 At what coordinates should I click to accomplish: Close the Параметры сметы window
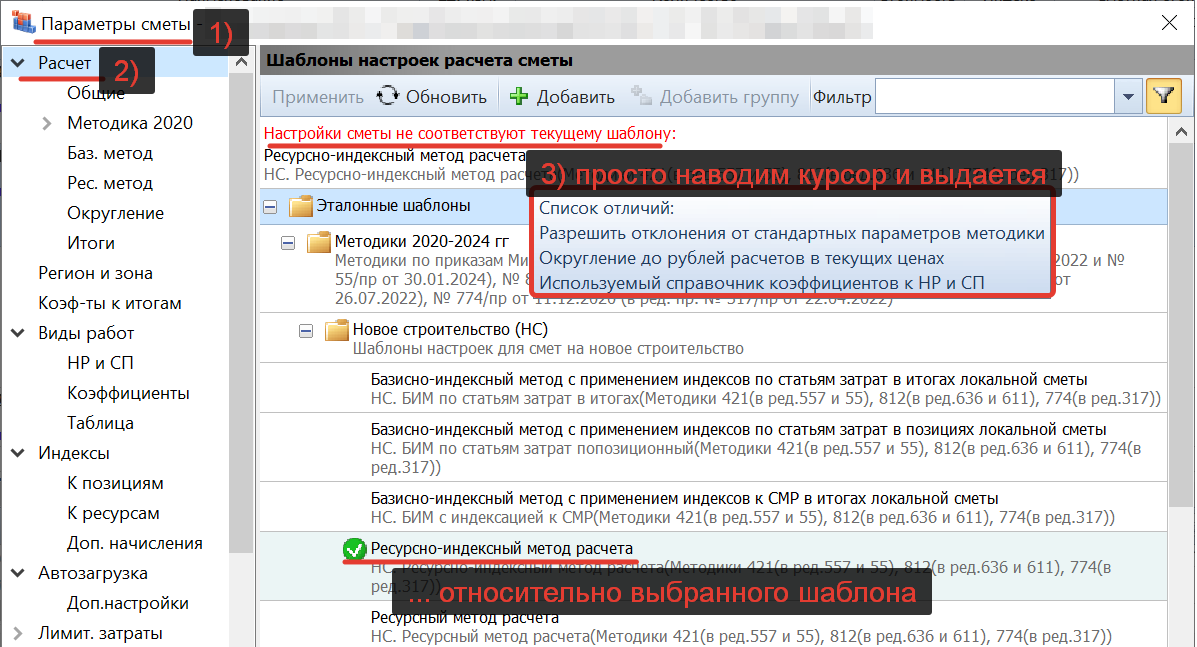coord(1169,23)
